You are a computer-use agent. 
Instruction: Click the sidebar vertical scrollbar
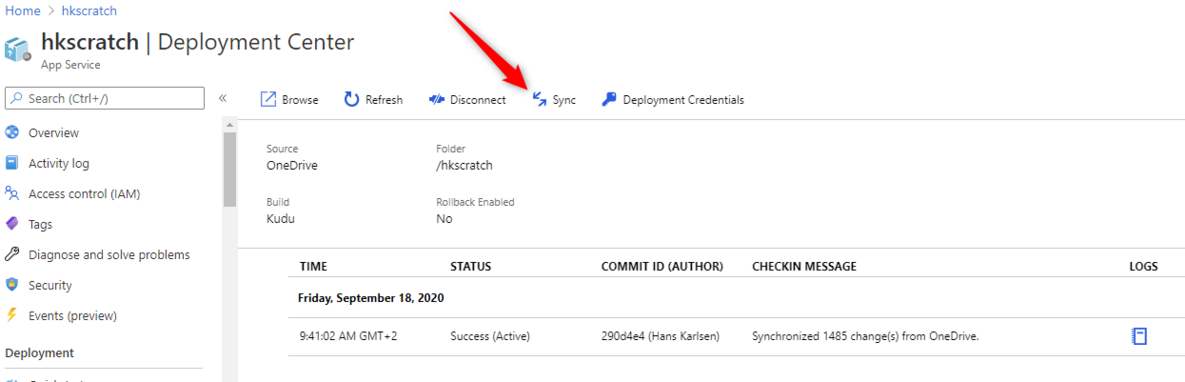[230, 169]
